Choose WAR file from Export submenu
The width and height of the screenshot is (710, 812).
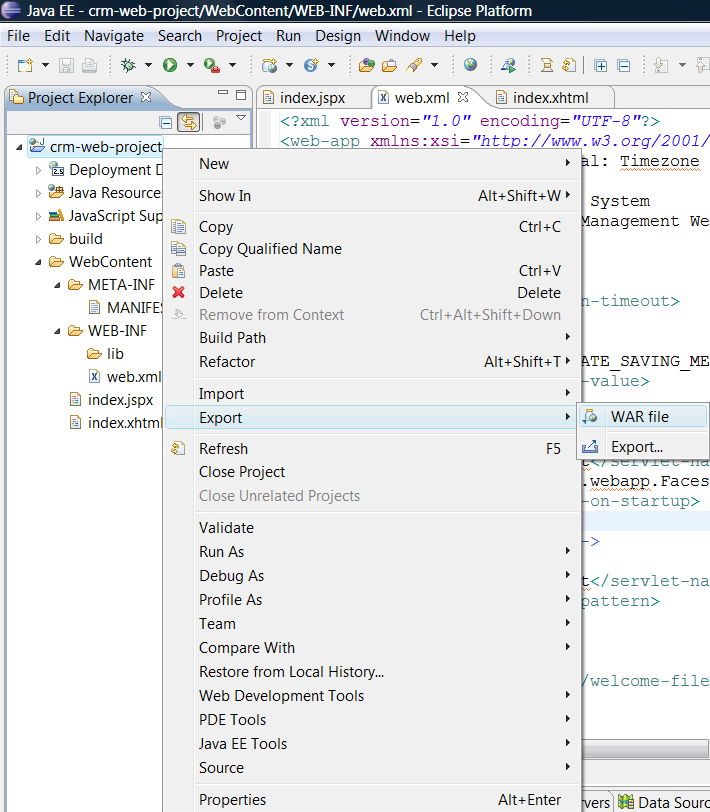pos(642,416)
